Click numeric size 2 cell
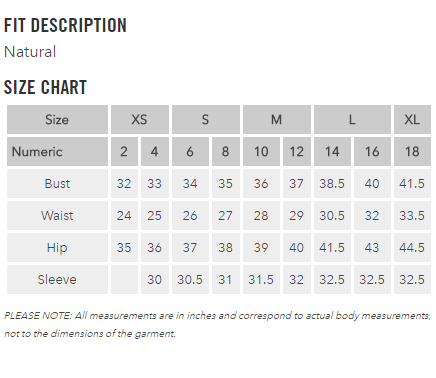 [124, 151]
